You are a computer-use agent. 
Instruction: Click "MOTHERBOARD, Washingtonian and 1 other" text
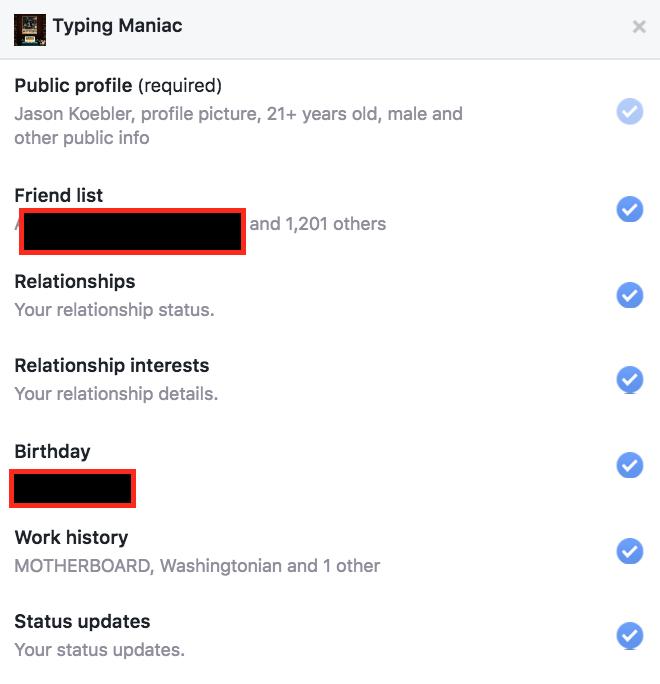click(197, 566)
